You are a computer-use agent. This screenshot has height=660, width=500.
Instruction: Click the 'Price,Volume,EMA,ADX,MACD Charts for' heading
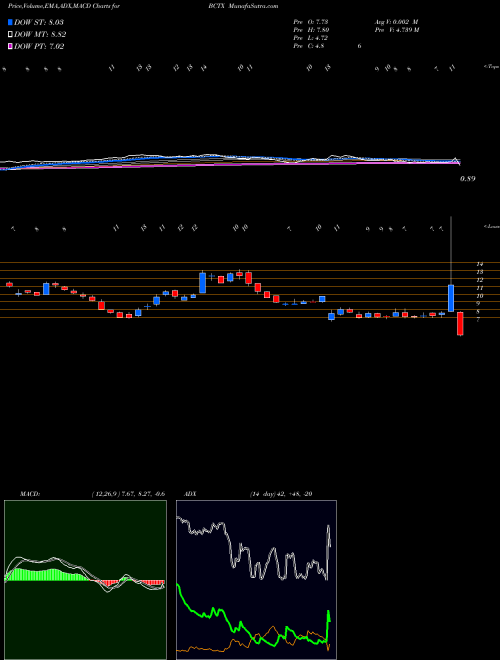pyautogui.click(x=64, y=6)
